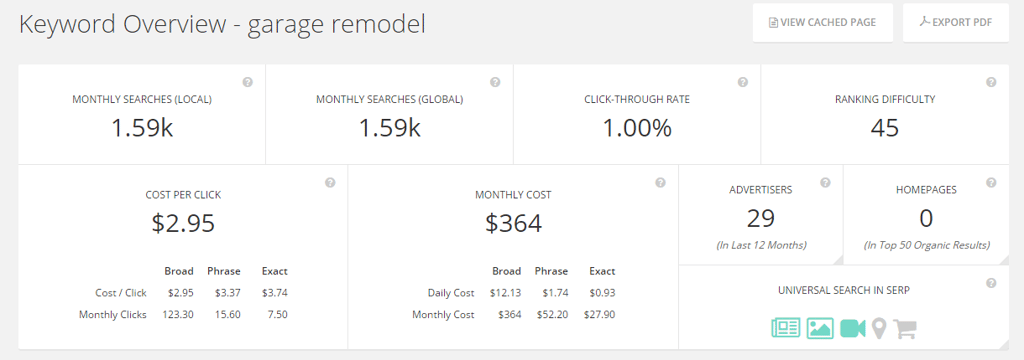This screenshot has height=360, width=1024.
Task: Select the news results icon in SERP
Action: (x=786, y=328)
